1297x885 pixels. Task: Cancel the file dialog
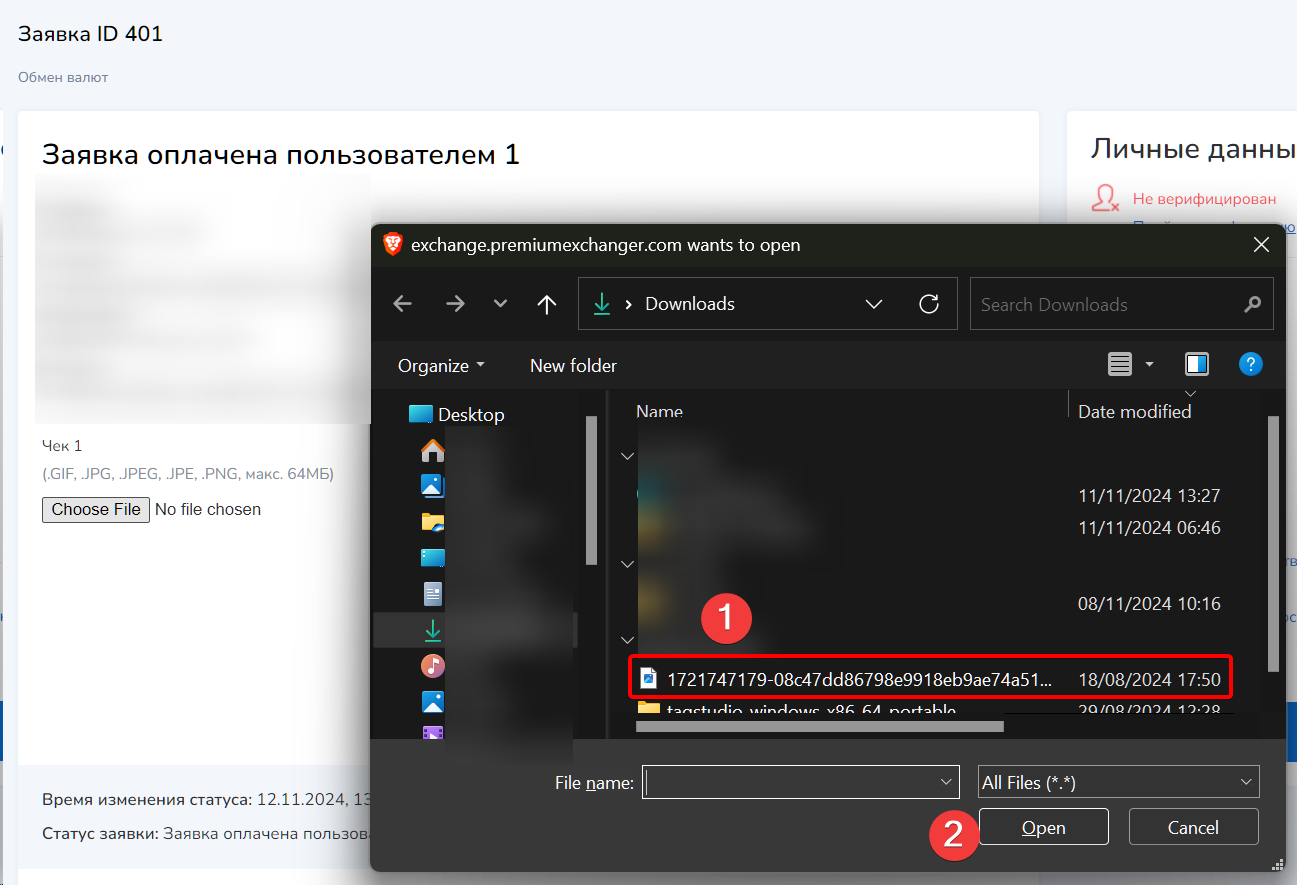click(x=1193, y=828)
